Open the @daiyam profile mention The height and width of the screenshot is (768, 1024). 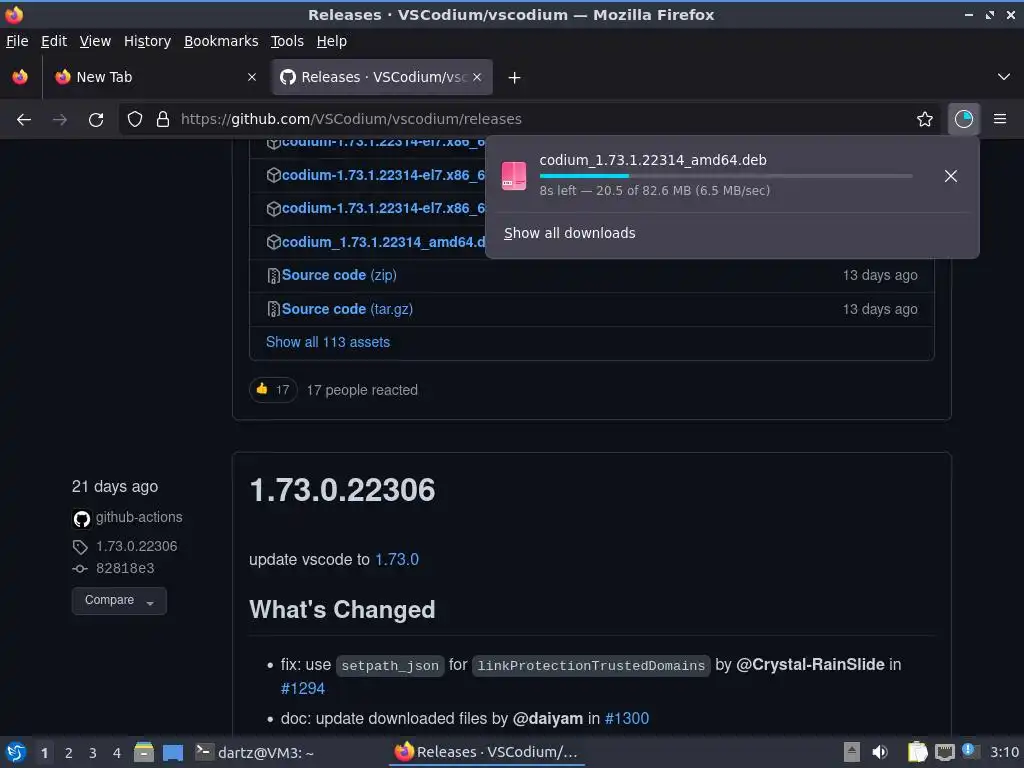coord(548,718)
